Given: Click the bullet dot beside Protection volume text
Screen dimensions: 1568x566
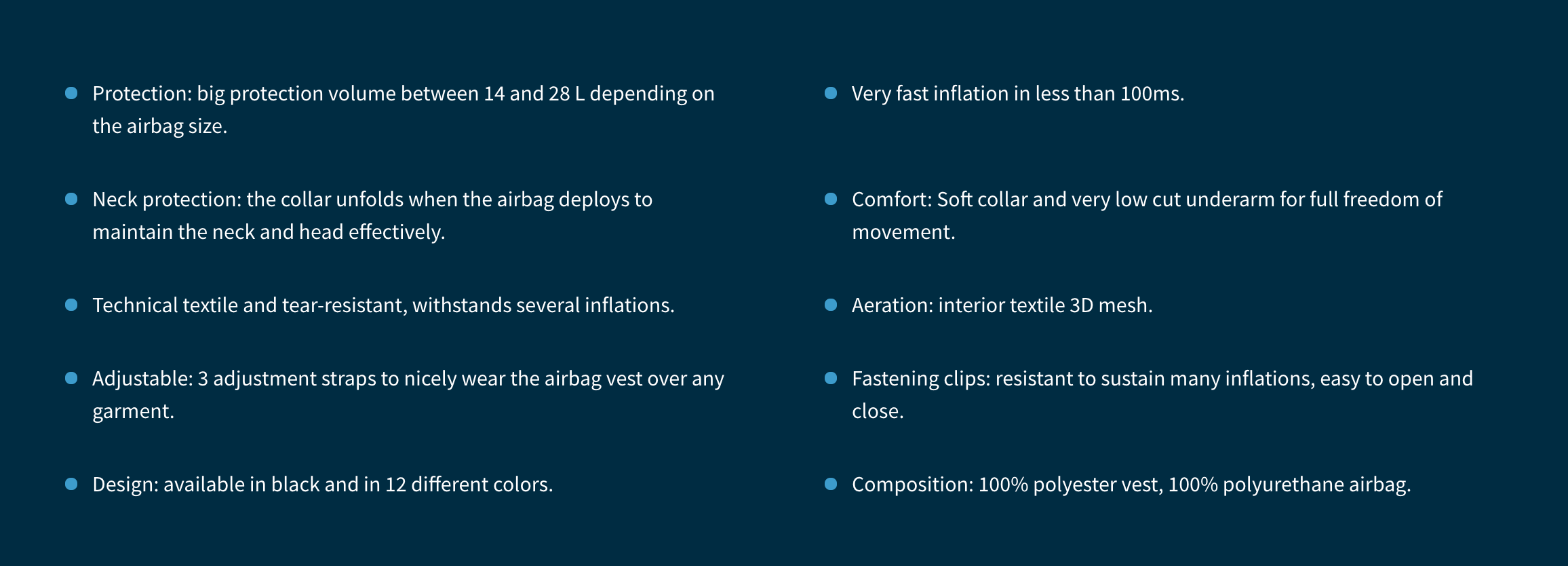Looking at the screenshot, I should coord(71,93).
